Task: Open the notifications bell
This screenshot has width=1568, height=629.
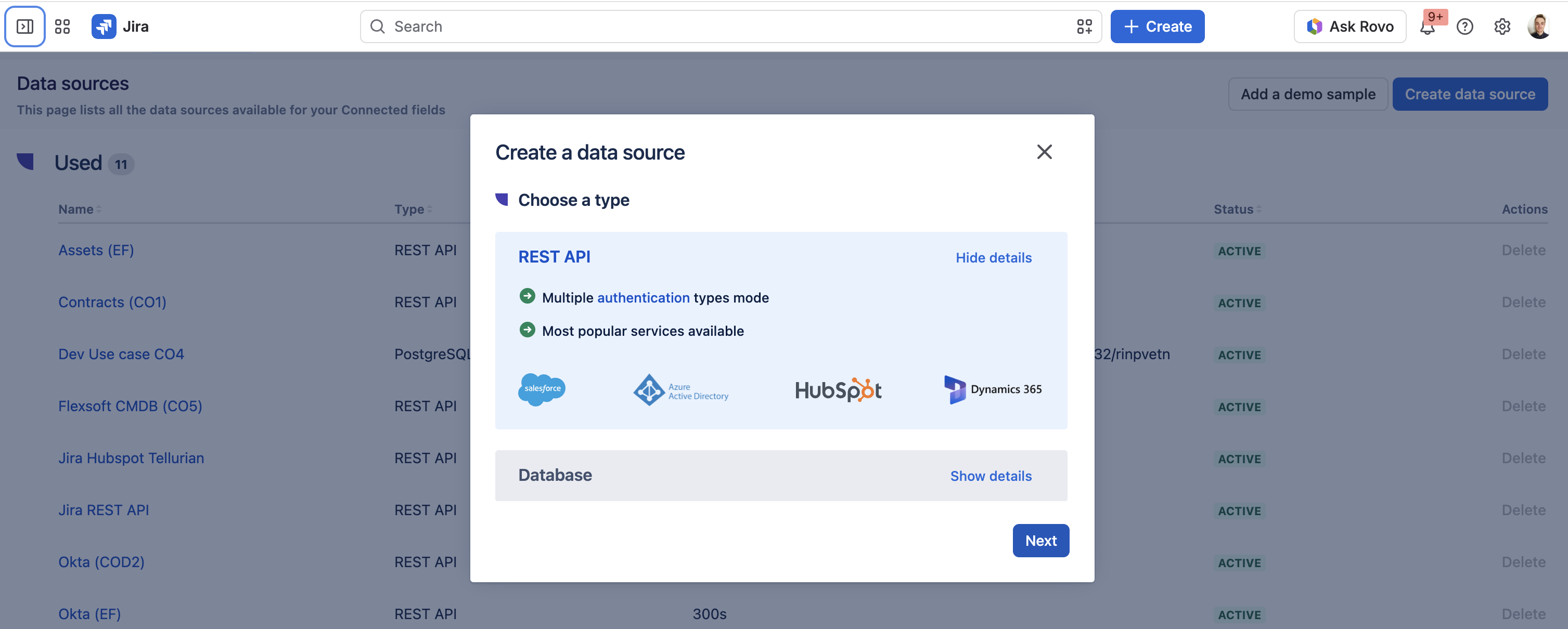Action: pos(1427,26)
